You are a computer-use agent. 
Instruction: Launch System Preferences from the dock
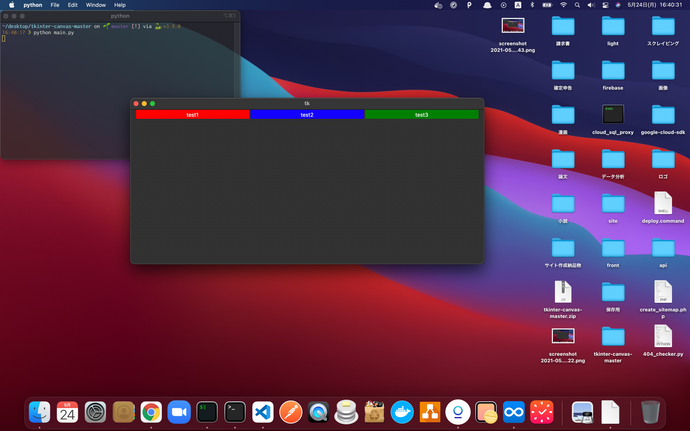click(x=95, y=412)
